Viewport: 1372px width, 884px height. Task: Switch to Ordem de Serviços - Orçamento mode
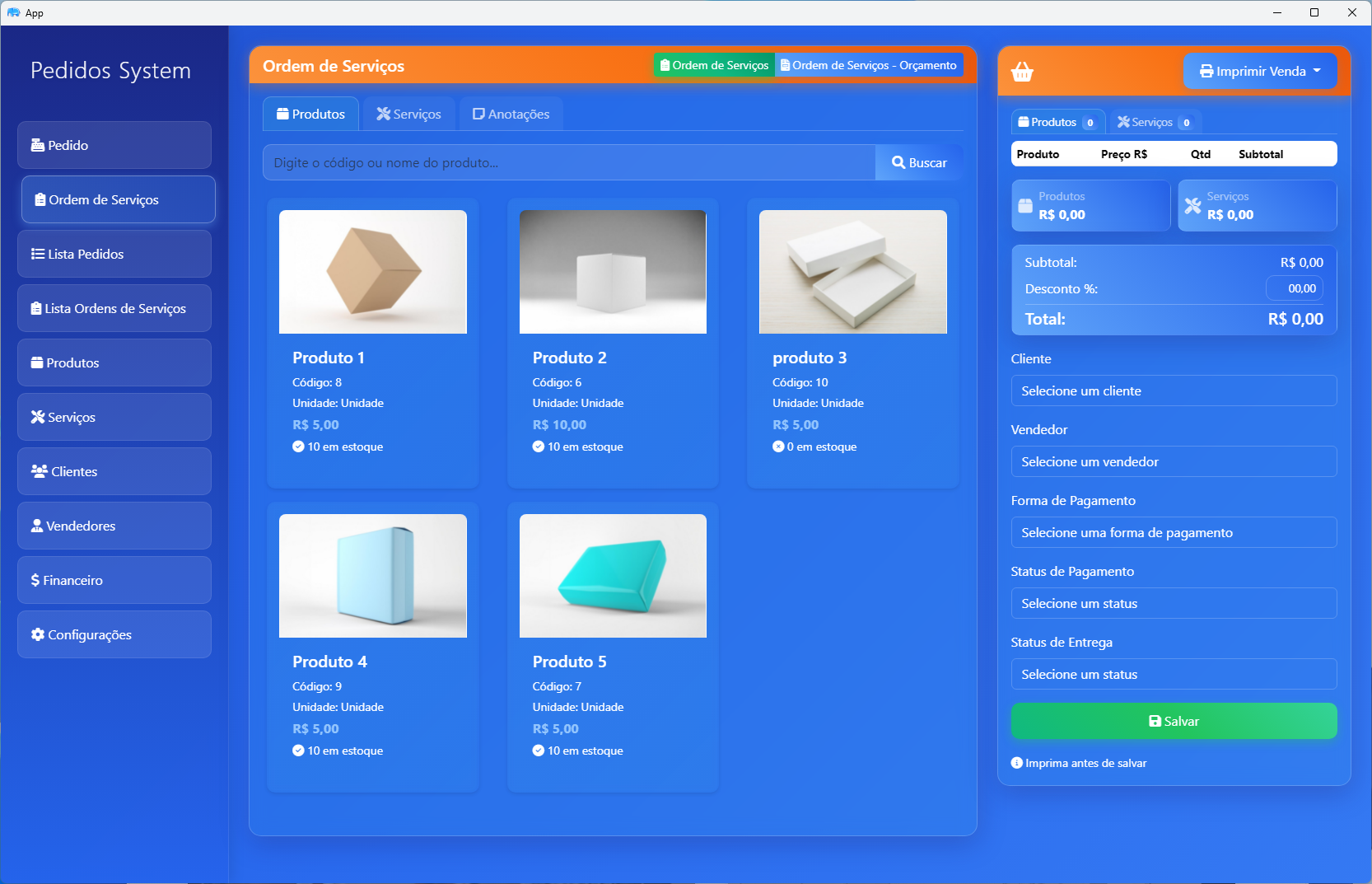(869, 65)
